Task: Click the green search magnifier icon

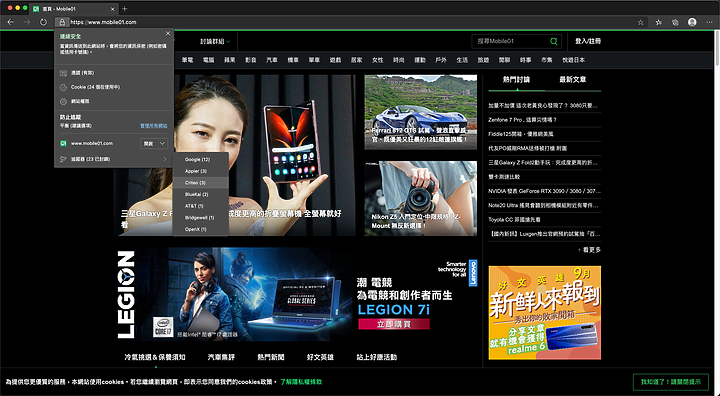Action: pyautogui.click(x=554, y=41)
